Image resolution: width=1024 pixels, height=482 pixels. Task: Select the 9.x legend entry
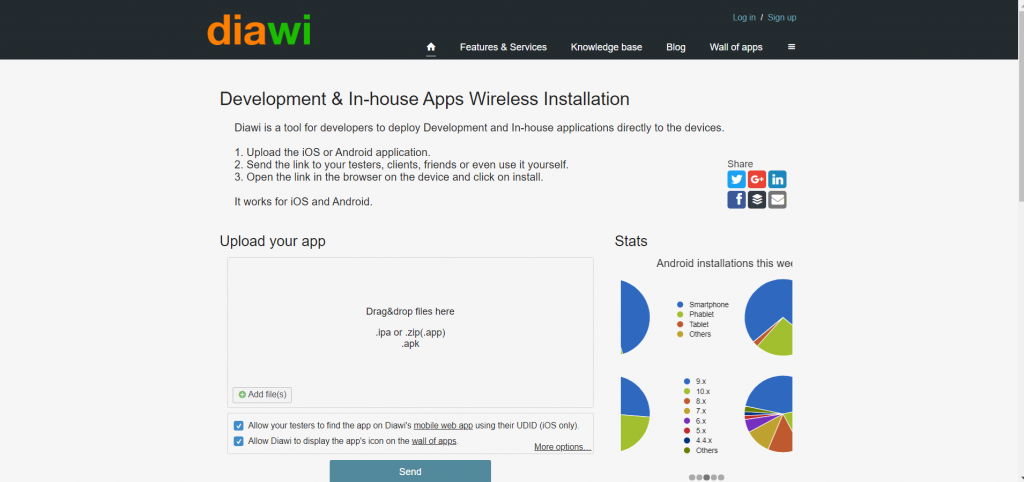point(695,381)
